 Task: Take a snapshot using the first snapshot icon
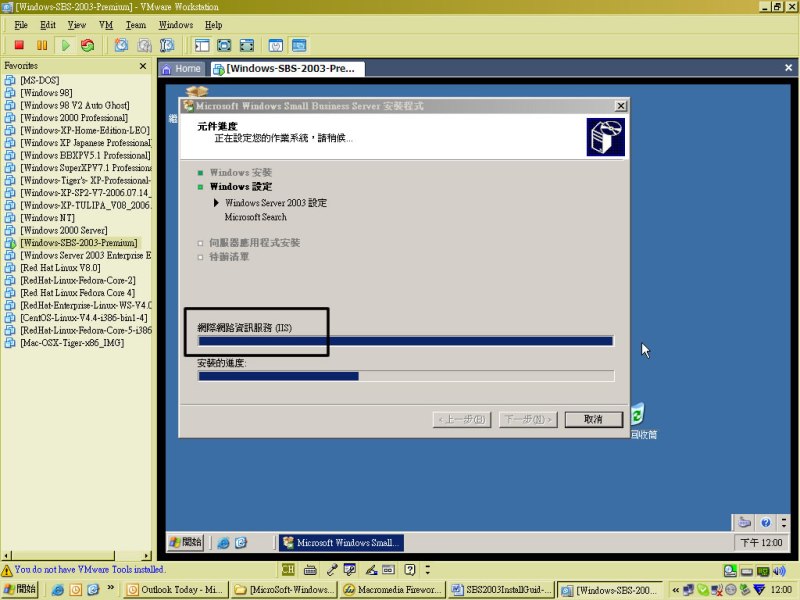tap(121, 45)
